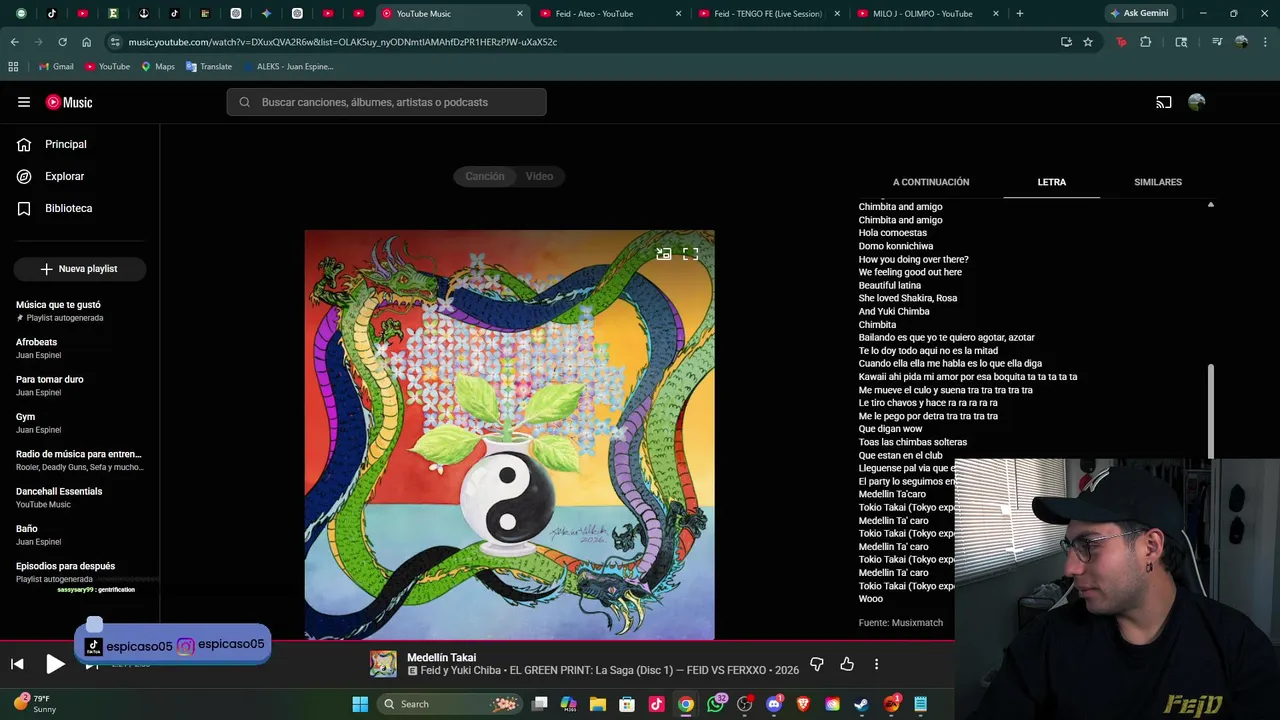Play the current song
1280x720 pixels.
point(55,664)
